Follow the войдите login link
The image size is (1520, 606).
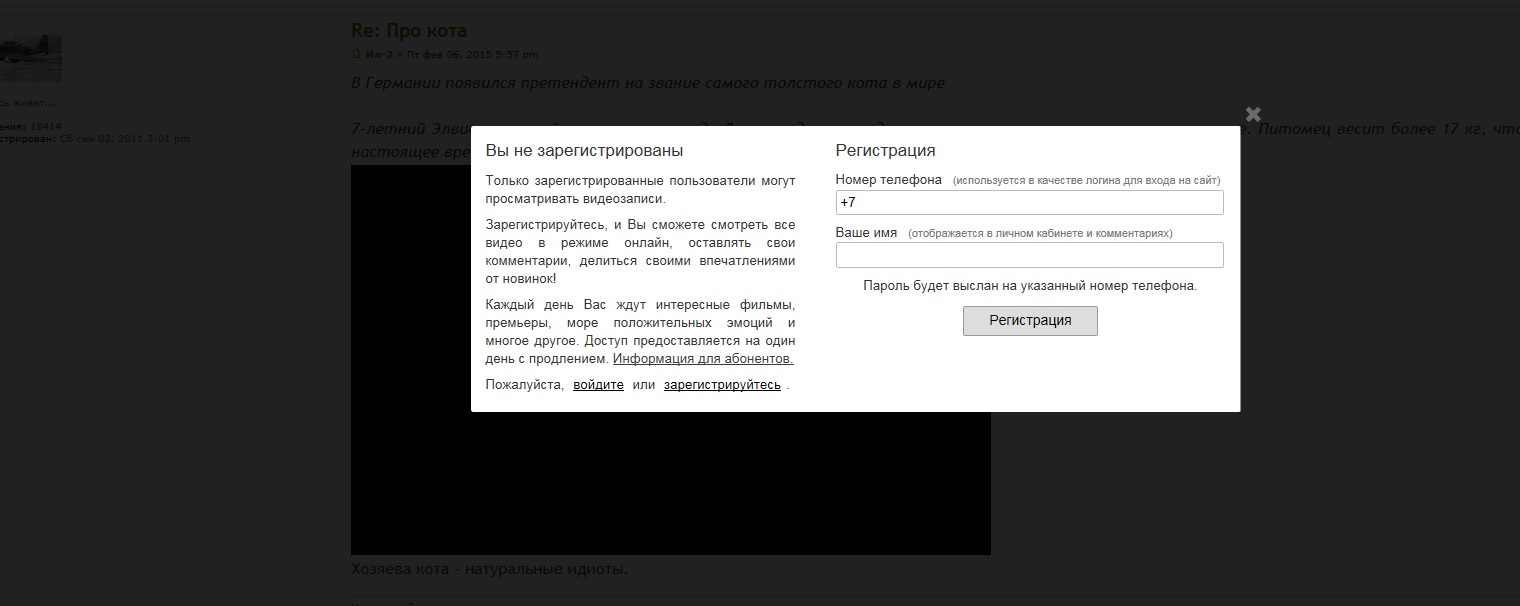point(598,385)
